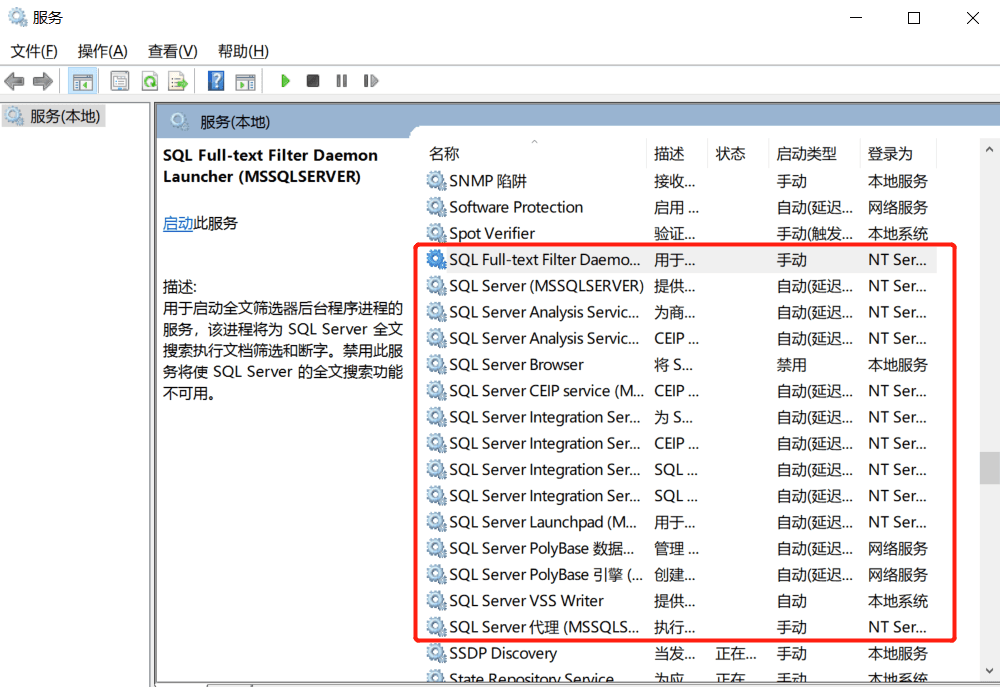The width and height of the screenshot is (1000, 687).
Task: Maximize the 服务 window
Action: pyautogui.click(x=914, y=18)
